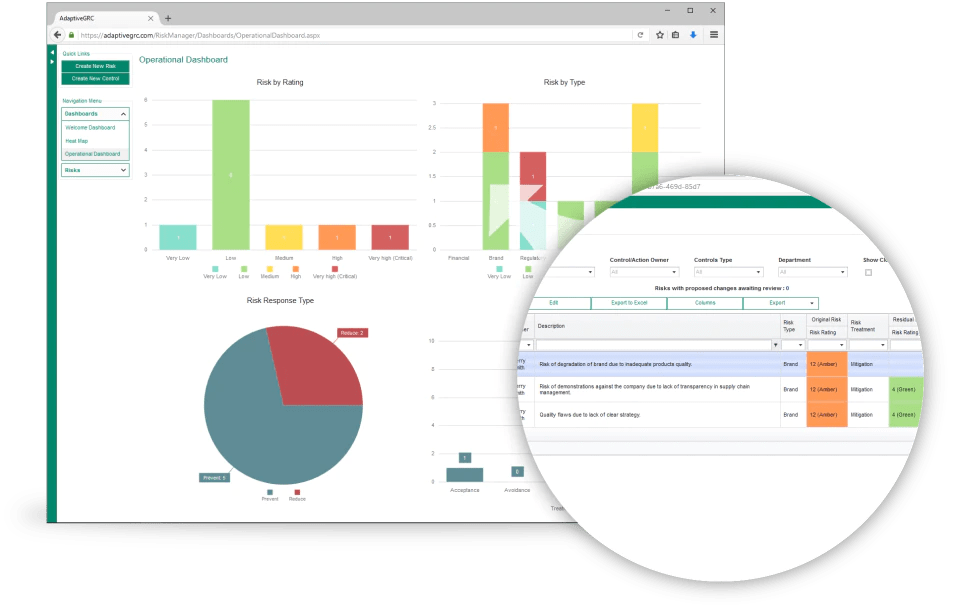Open the clipboard extension icon in toolbar
960x612 pixels.
point(676,34)
